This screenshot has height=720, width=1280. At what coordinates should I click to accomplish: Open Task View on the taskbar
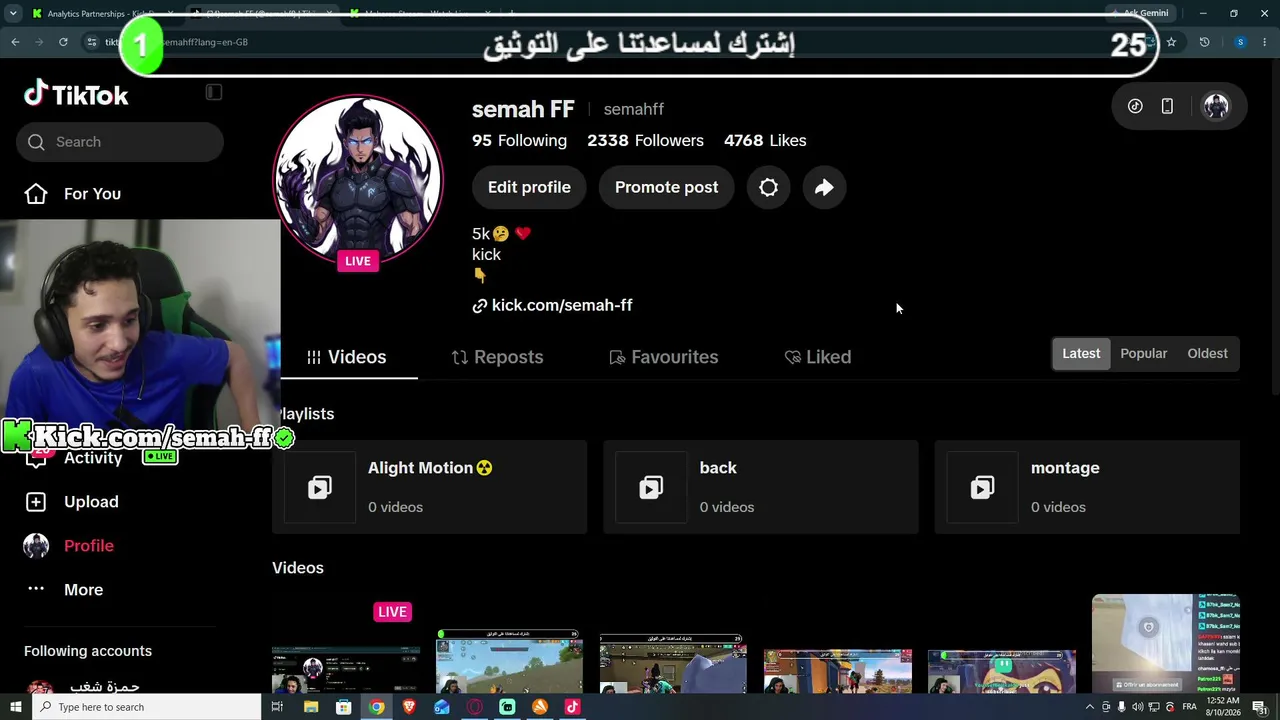[x=277, y=707]
